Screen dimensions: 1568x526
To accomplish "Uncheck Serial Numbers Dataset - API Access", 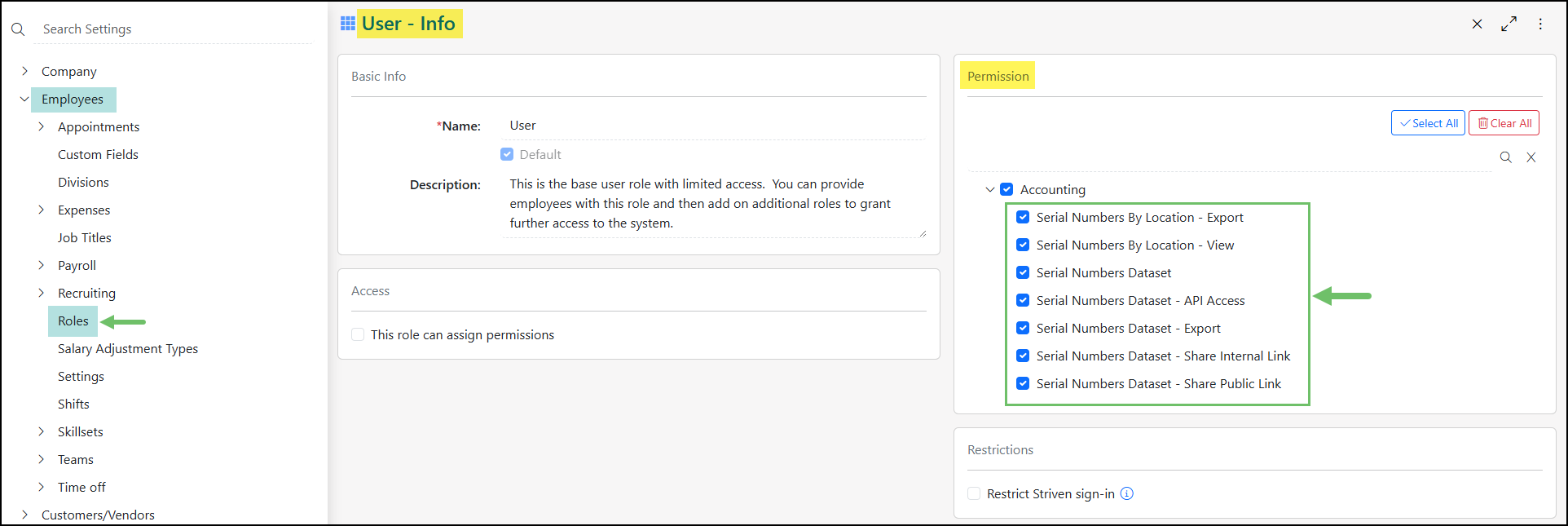I will tap(1023, 300).
